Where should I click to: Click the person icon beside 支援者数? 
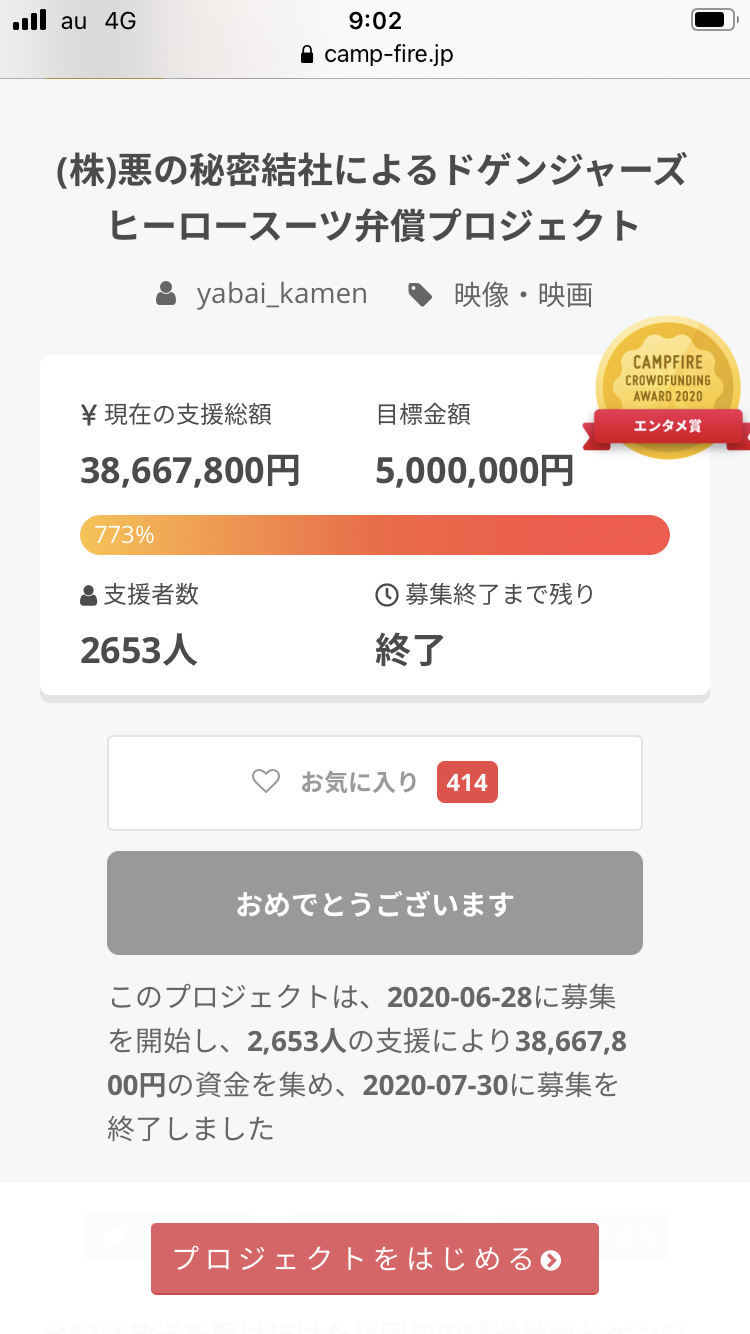(x=89, y=595)
